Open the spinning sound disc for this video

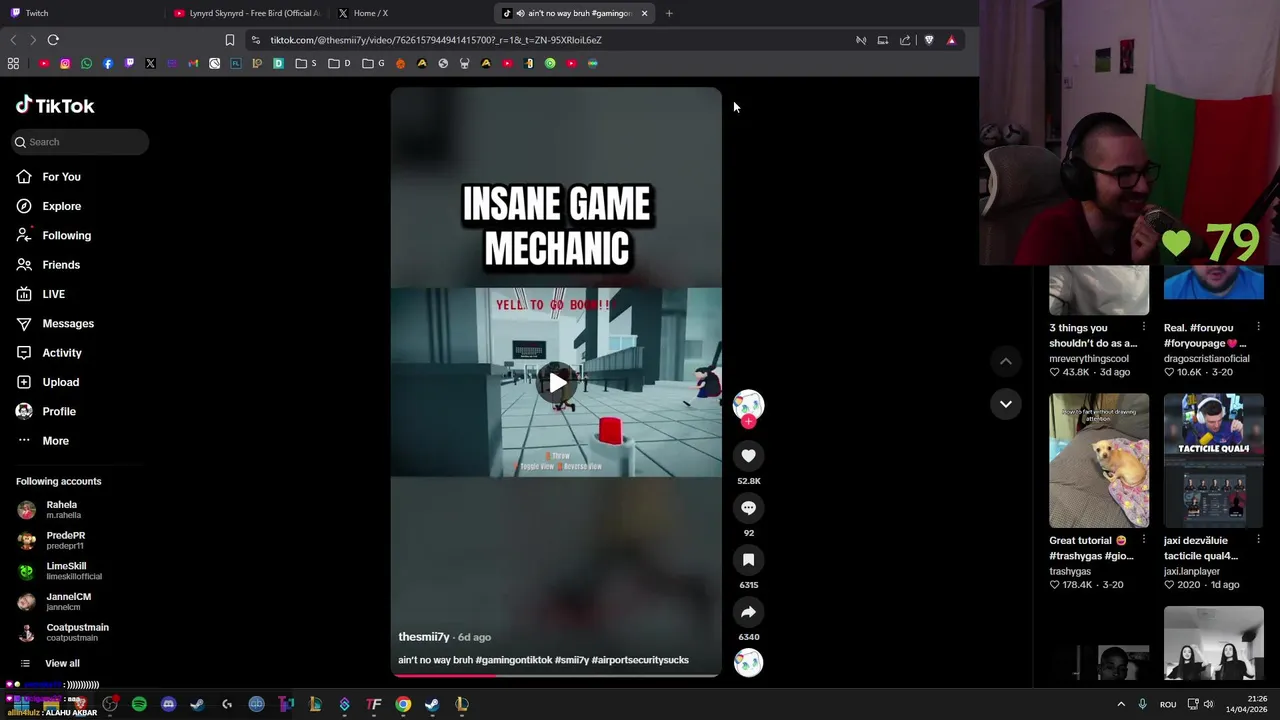[x=748, y=662]
